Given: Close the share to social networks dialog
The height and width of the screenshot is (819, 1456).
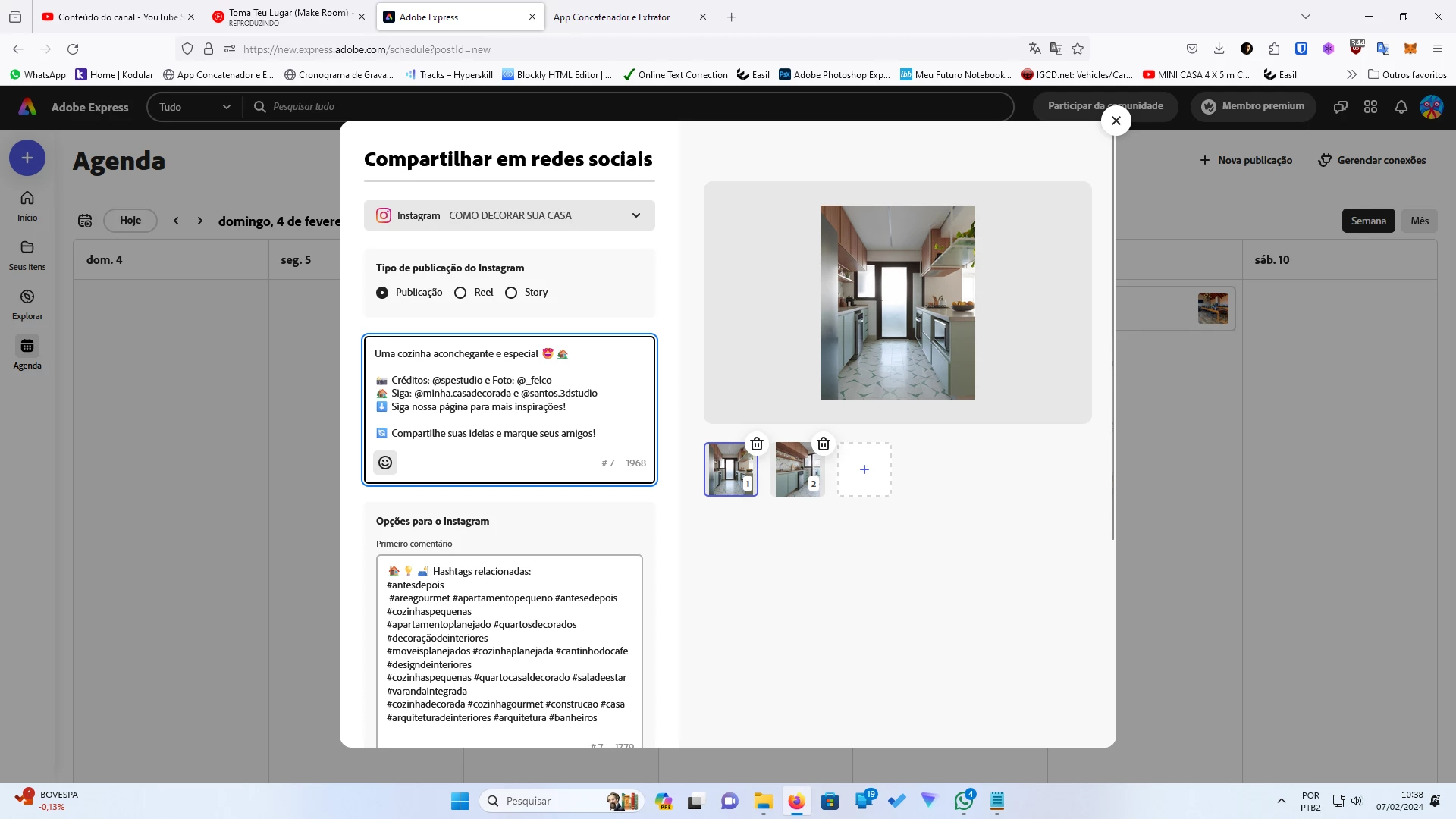Looking at the screenshot, I should pyautogui.click(x=1116, y=121).
